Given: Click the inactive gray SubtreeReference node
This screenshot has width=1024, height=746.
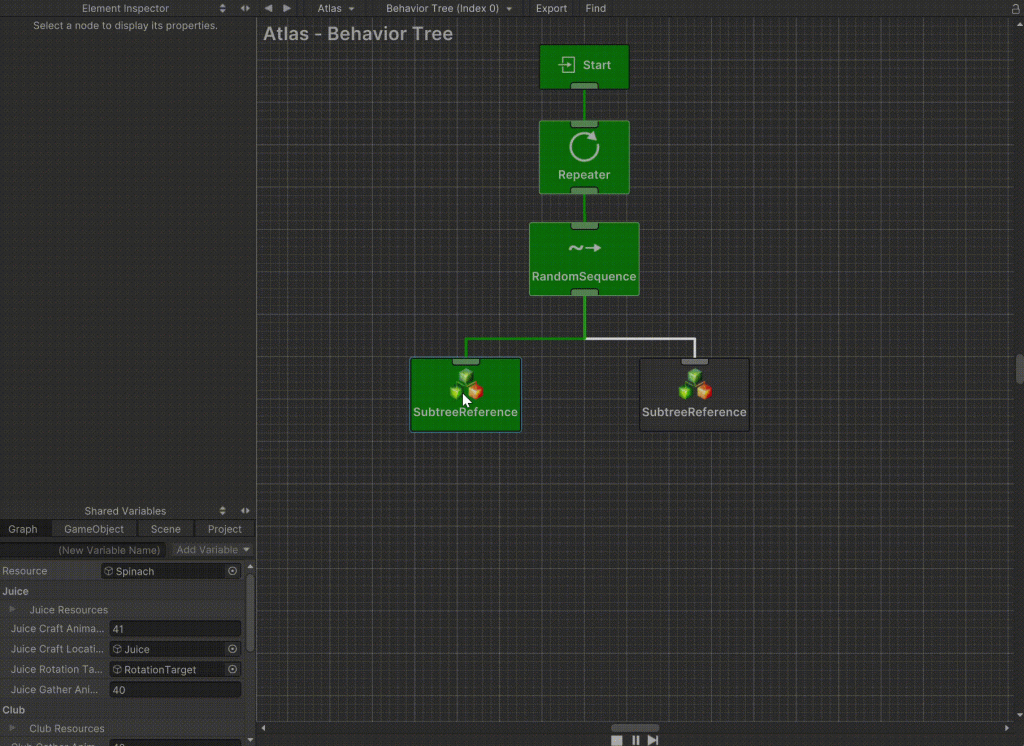Looking at the screenshot, I should coord(694,394).
